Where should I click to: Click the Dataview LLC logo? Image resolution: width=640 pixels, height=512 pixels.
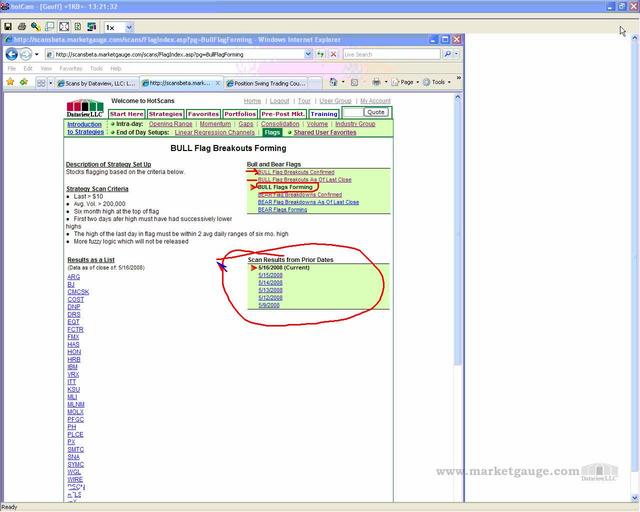click(x=85, y=108)
